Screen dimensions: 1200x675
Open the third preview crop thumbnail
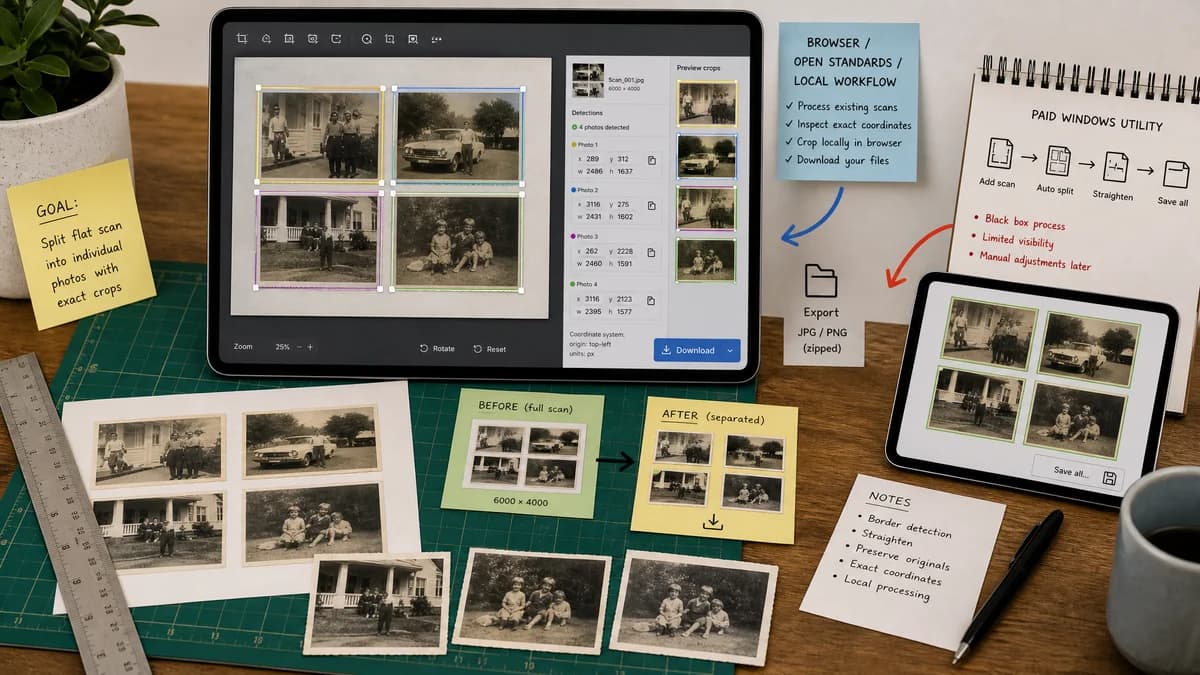click(707, 208)
